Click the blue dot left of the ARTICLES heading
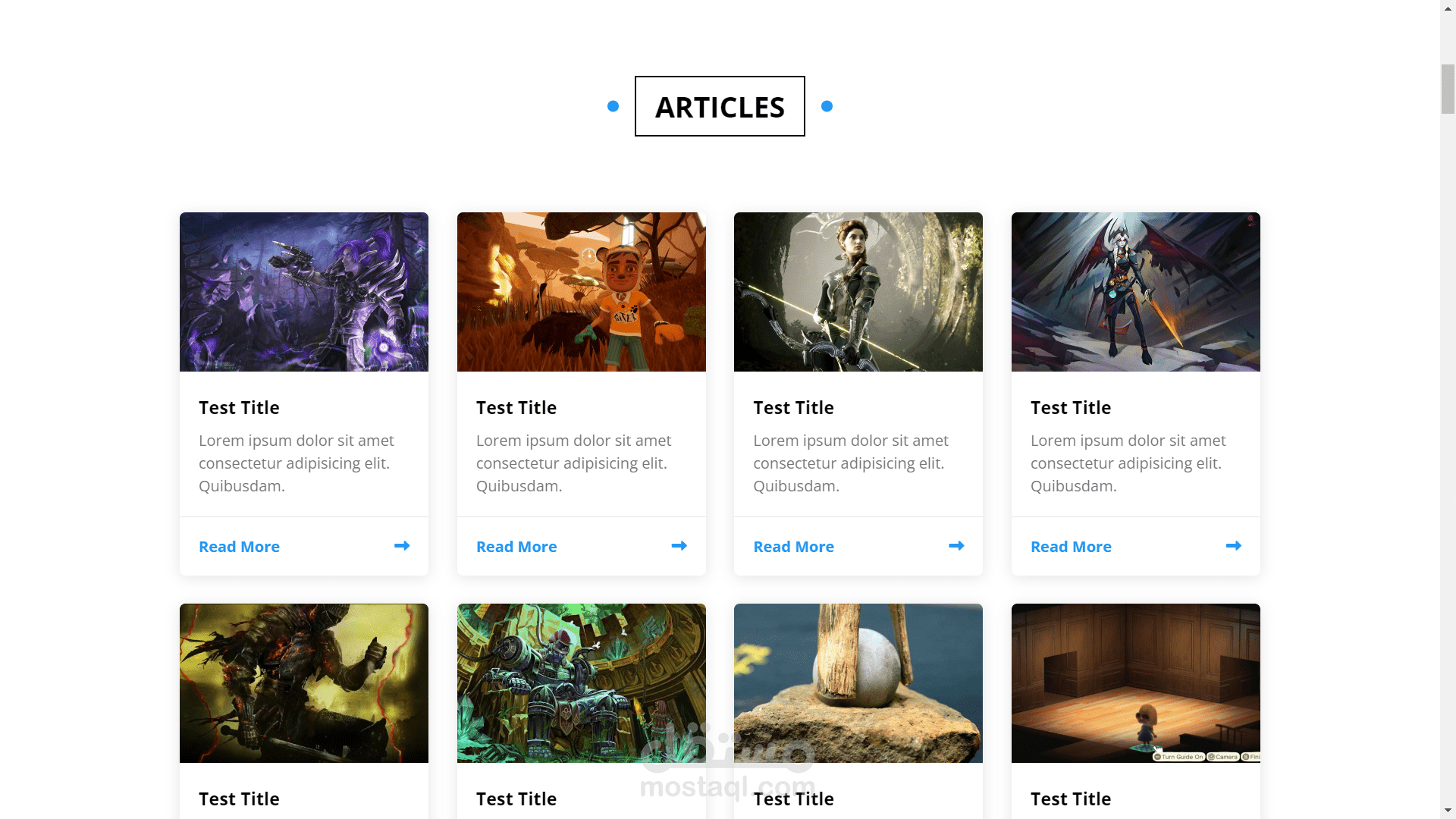The height and width of the screenshot is (819, 1456). (x=613, y=106)
